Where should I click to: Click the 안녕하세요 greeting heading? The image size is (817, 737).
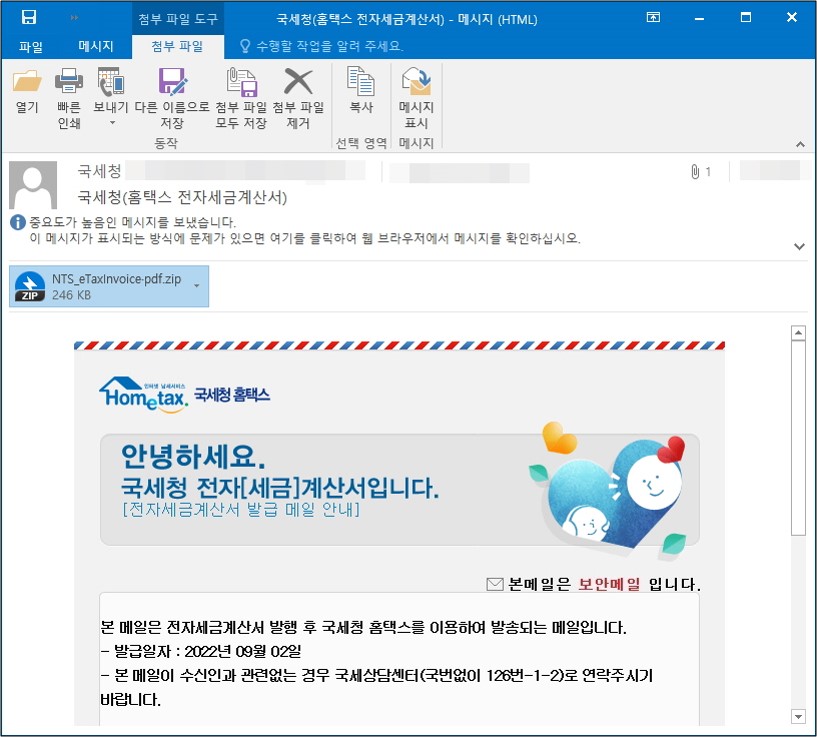click(x=193, y=457)
